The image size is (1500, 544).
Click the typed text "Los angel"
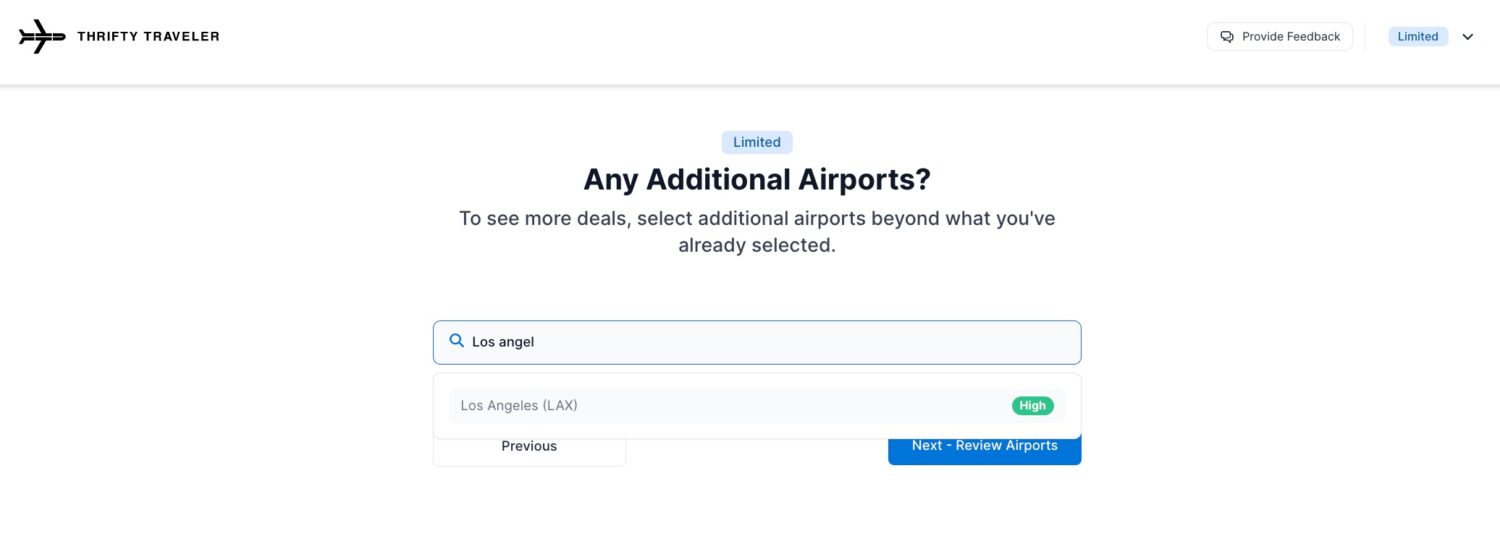503,342
